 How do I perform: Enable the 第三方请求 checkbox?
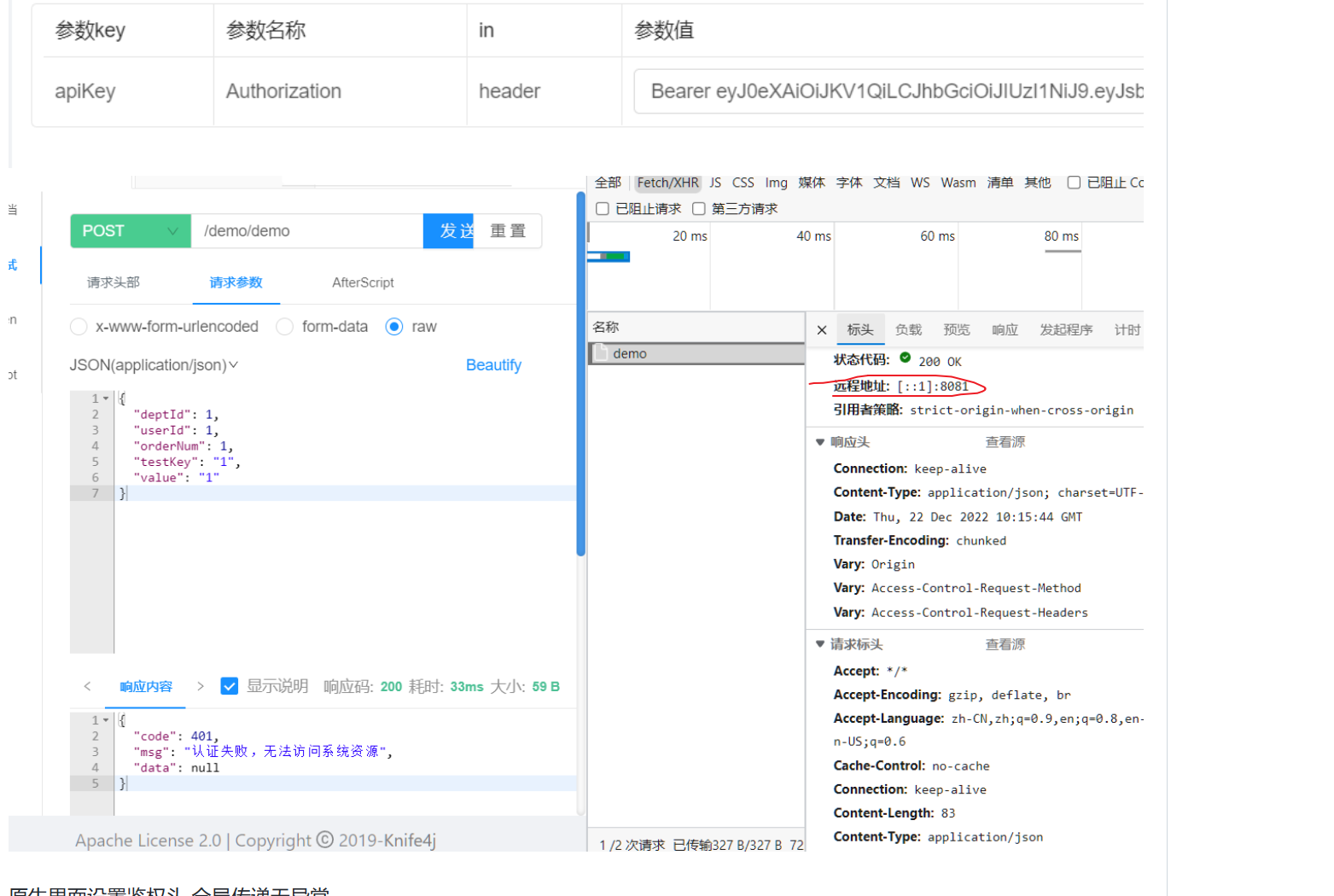(x=699, y=208)
